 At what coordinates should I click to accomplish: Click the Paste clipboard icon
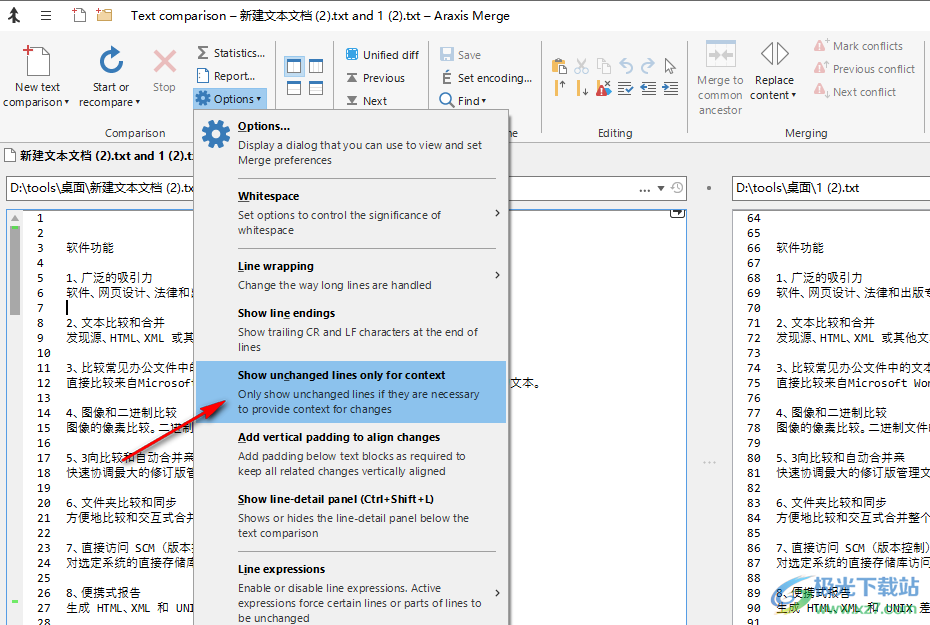[x=559, y=66]
